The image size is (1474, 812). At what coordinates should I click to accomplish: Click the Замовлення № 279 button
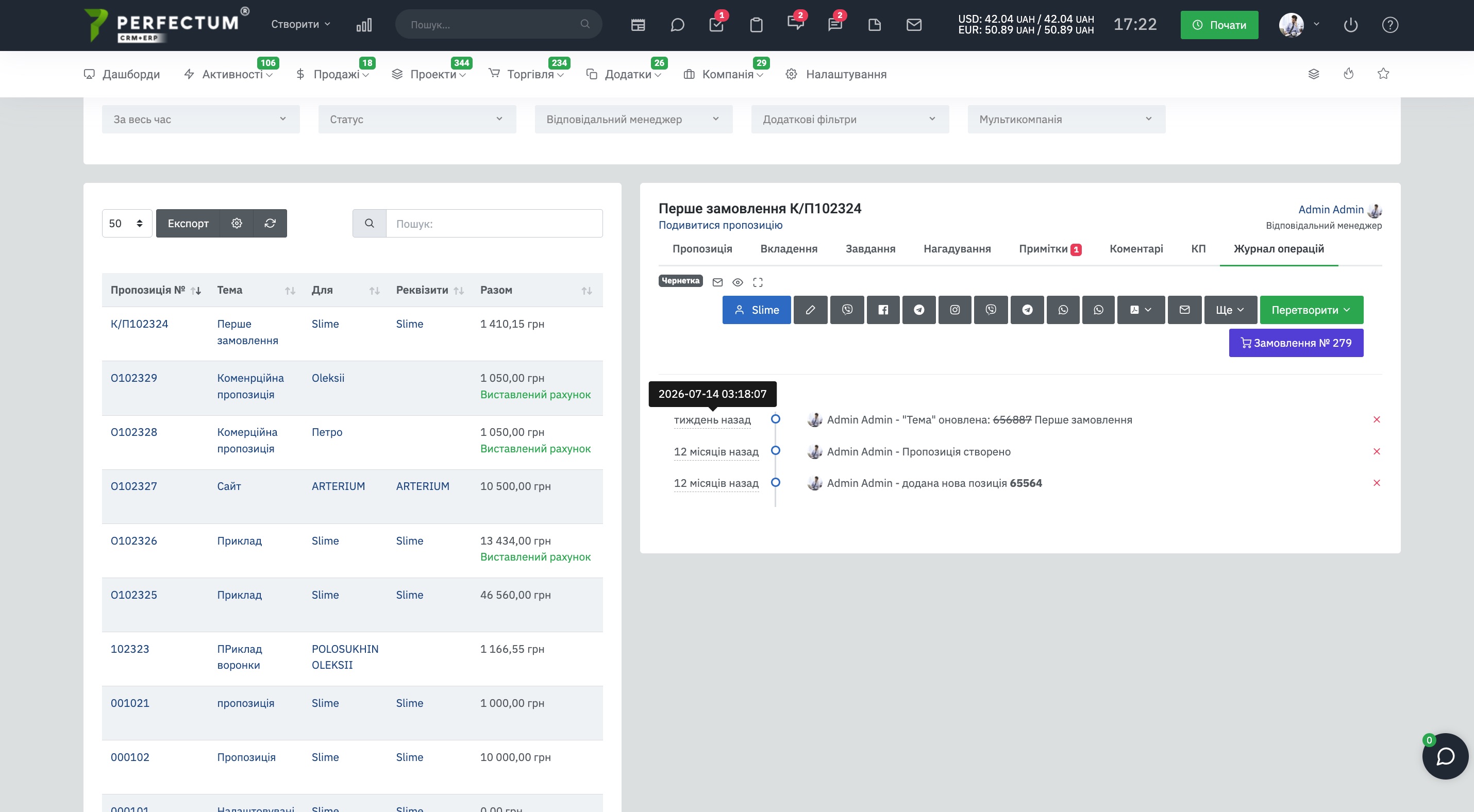tap(1296, 343)
